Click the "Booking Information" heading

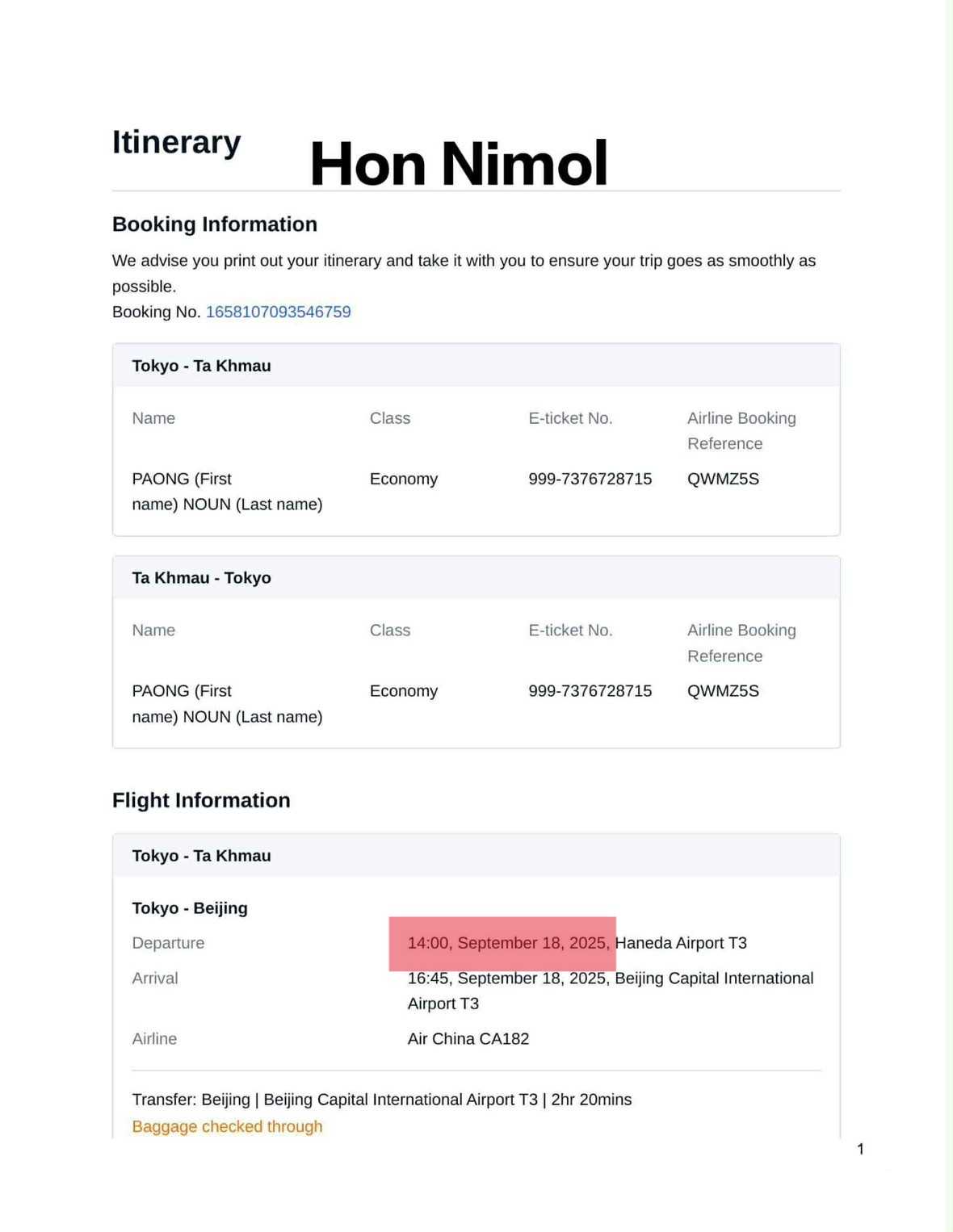pos(214,224)
